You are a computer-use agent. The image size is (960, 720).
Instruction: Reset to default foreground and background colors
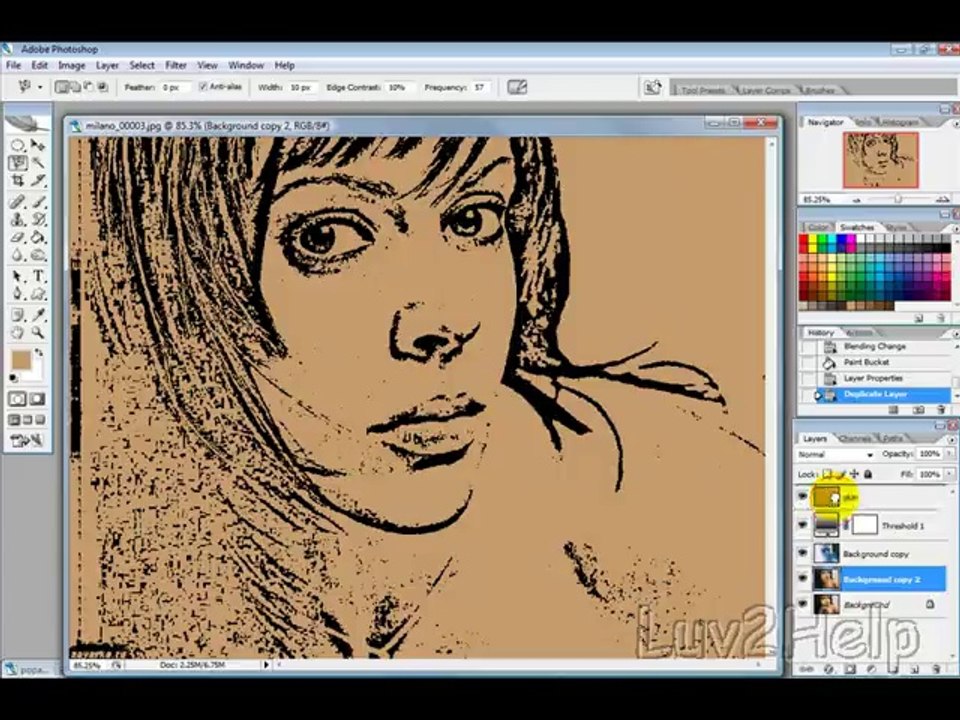pos(13,378)
